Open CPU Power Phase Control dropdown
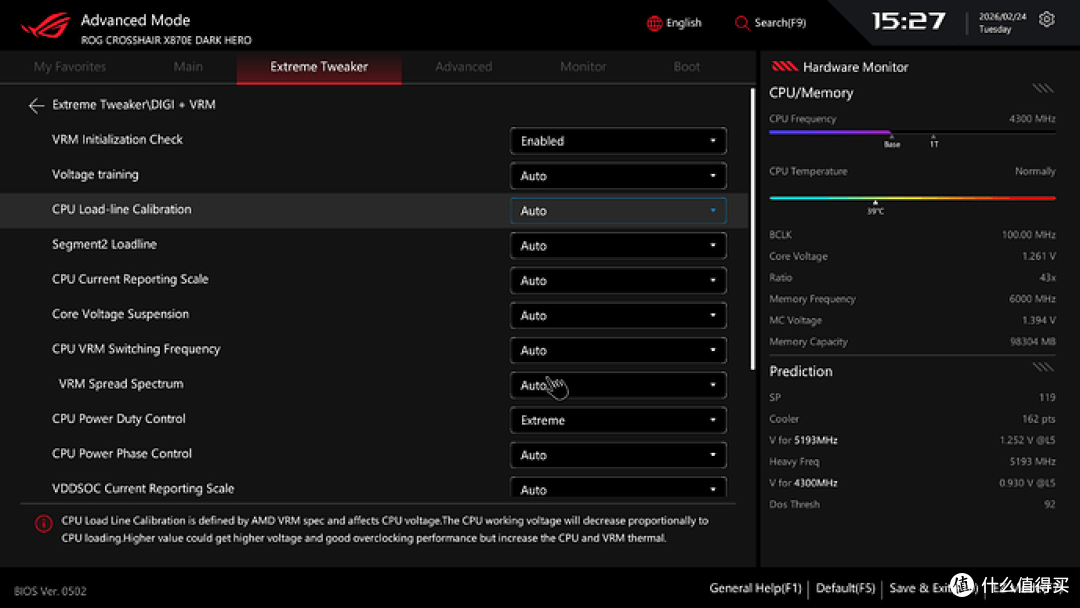 click(x=618, y=454)
